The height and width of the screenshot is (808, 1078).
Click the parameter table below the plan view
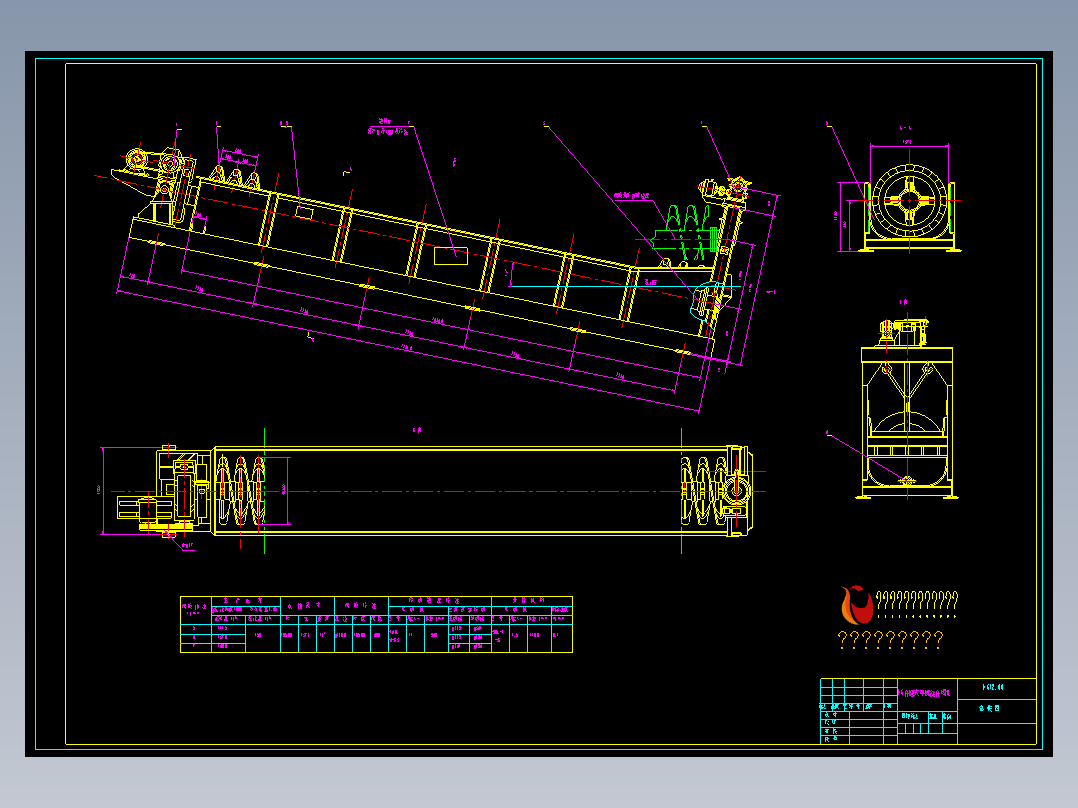click(x=376, y=624)
